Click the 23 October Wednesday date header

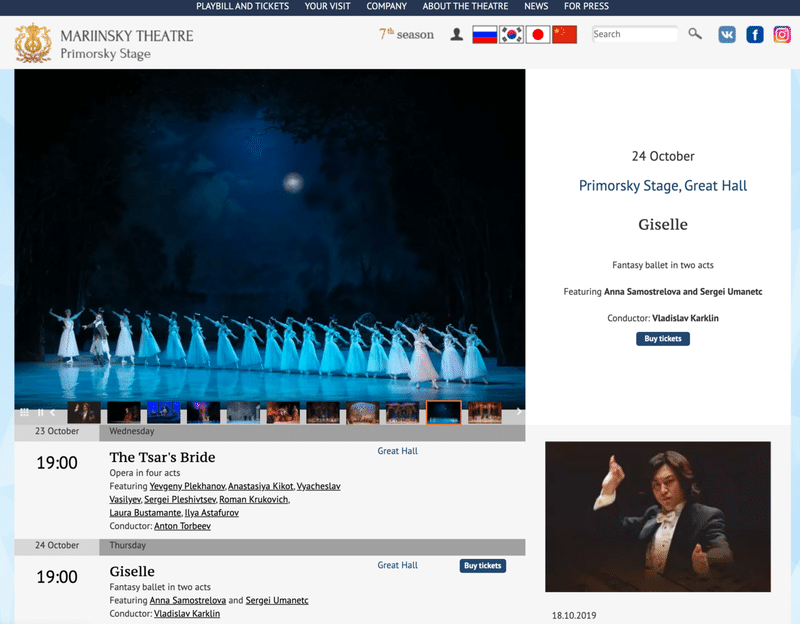(269, 432)
